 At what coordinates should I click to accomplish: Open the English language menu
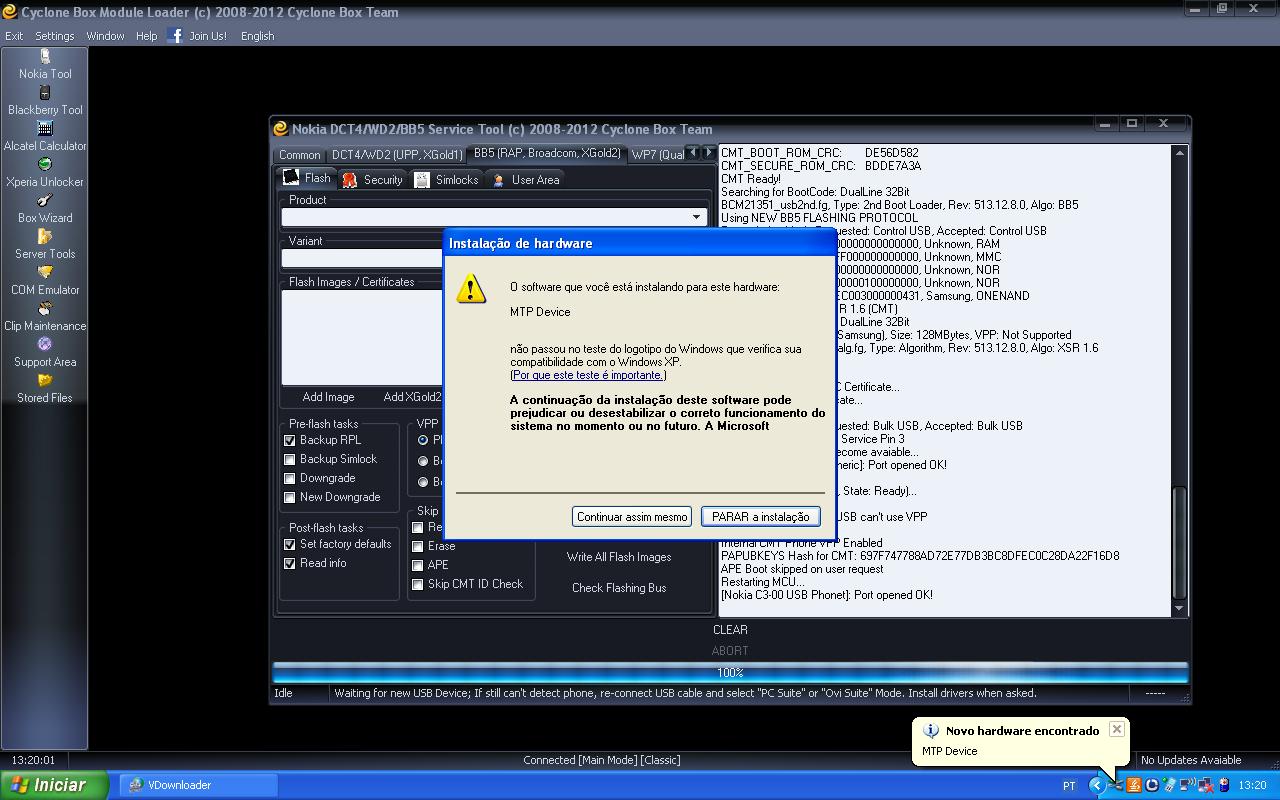coord(257,35)
